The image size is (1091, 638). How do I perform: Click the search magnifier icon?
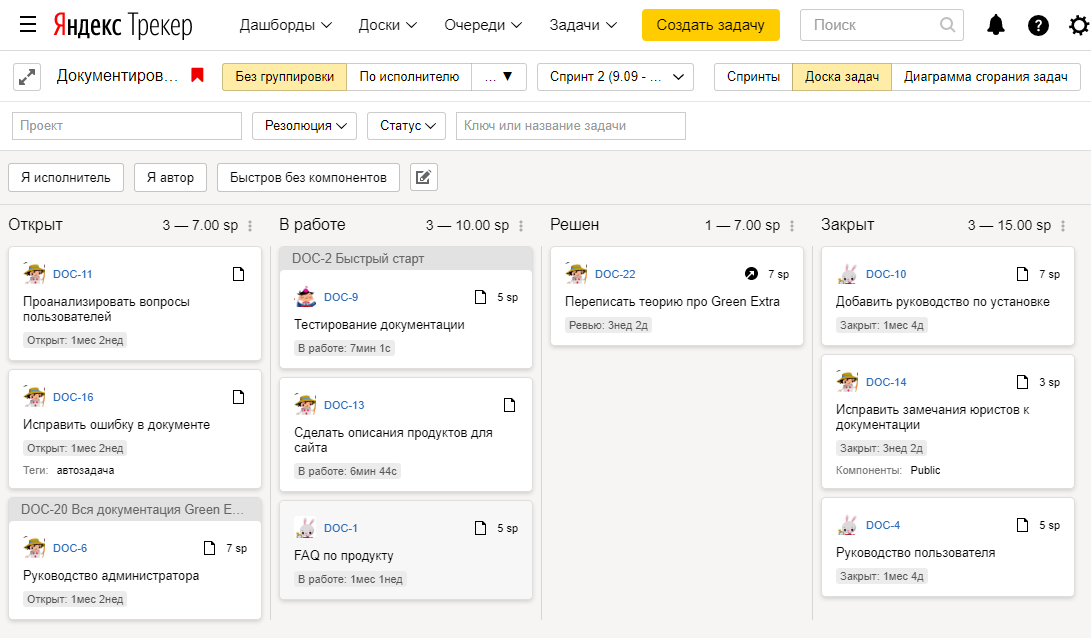[x=947, y=25]
